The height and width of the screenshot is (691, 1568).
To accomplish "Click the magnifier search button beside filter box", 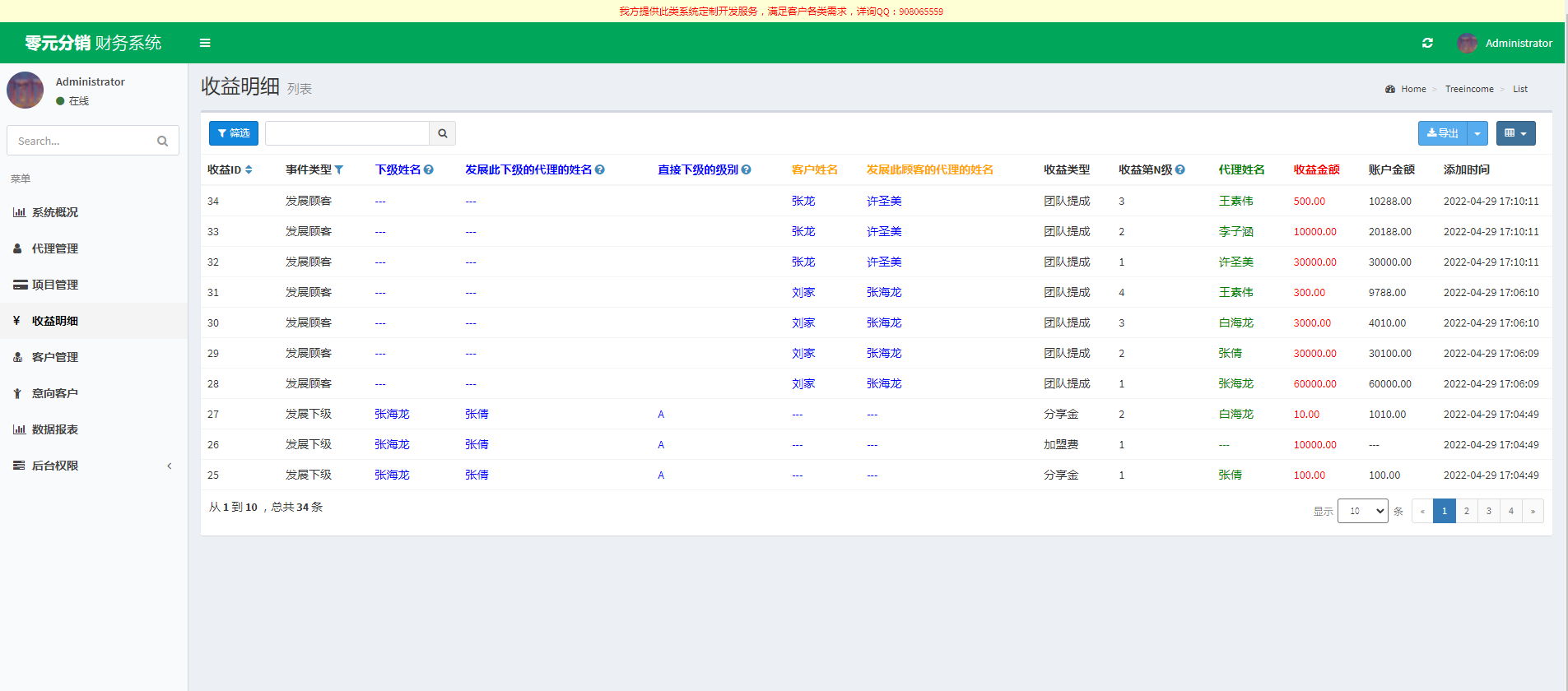I will pos(442,133).
